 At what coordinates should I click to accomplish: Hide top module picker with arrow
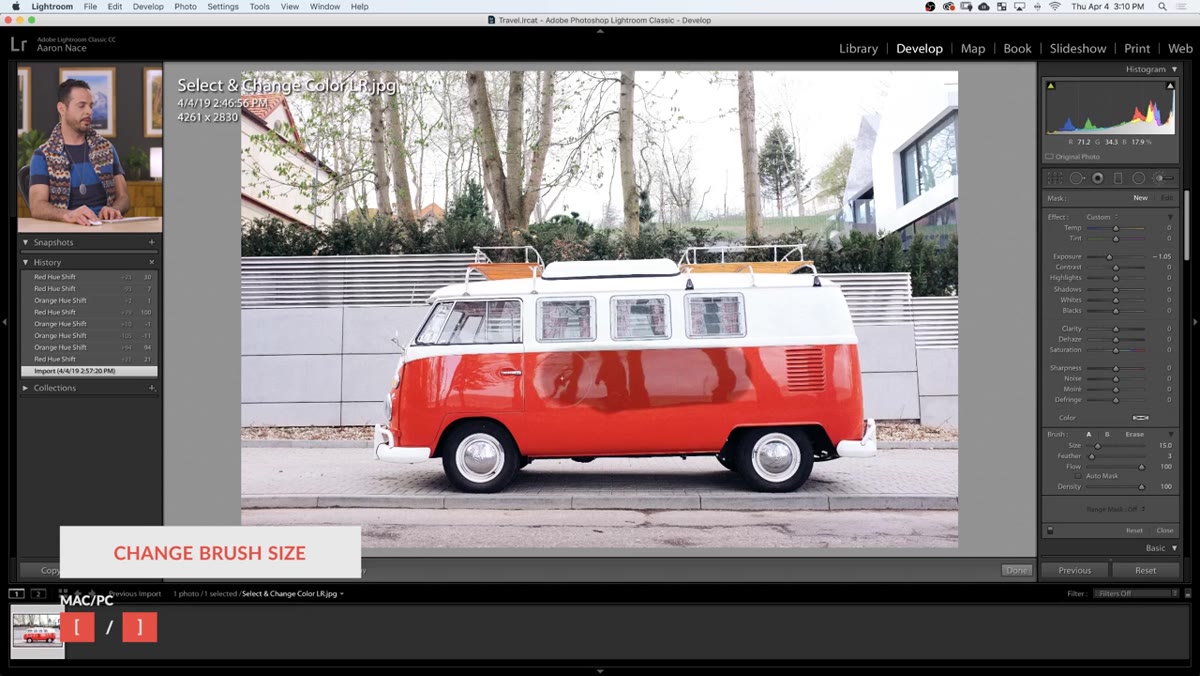(x=600, y=31)
